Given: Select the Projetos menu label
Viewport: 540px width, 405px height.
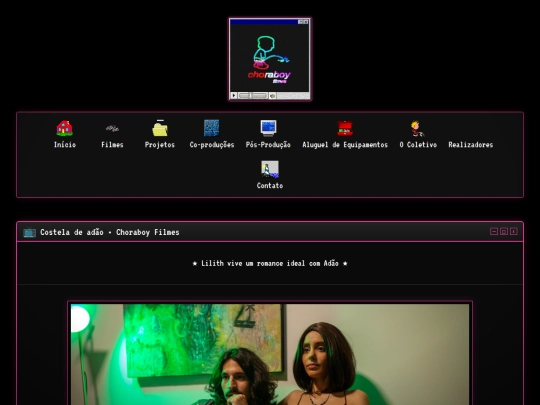Looking at the screenshot, I should coord(160,145).
